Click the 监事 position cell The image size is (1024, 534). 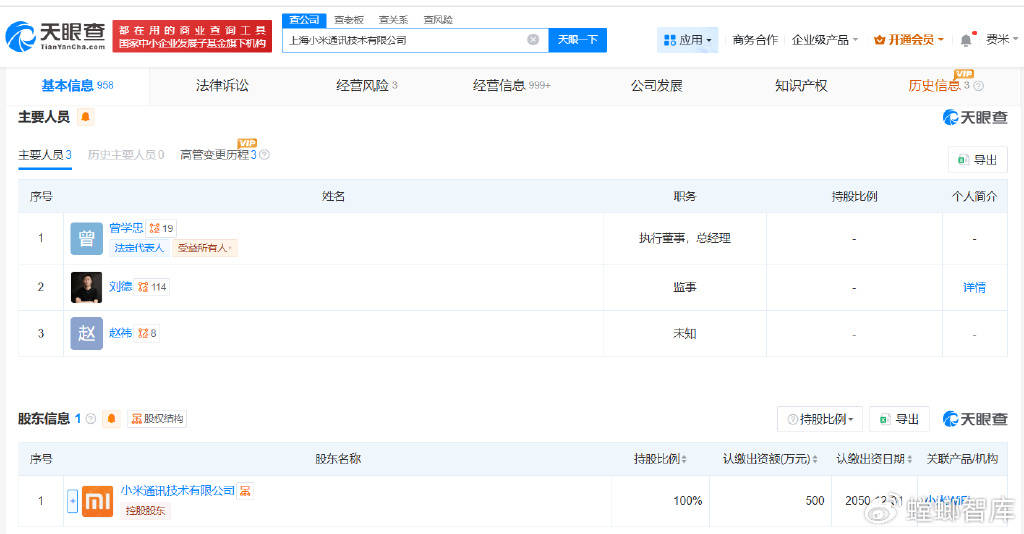click(x=684, y=287)
